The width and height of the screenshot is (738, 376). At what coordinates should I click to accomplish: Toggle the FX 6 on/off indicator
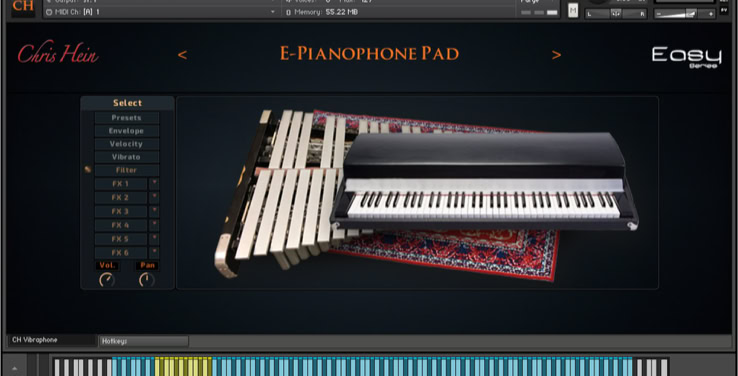point(154,253)
